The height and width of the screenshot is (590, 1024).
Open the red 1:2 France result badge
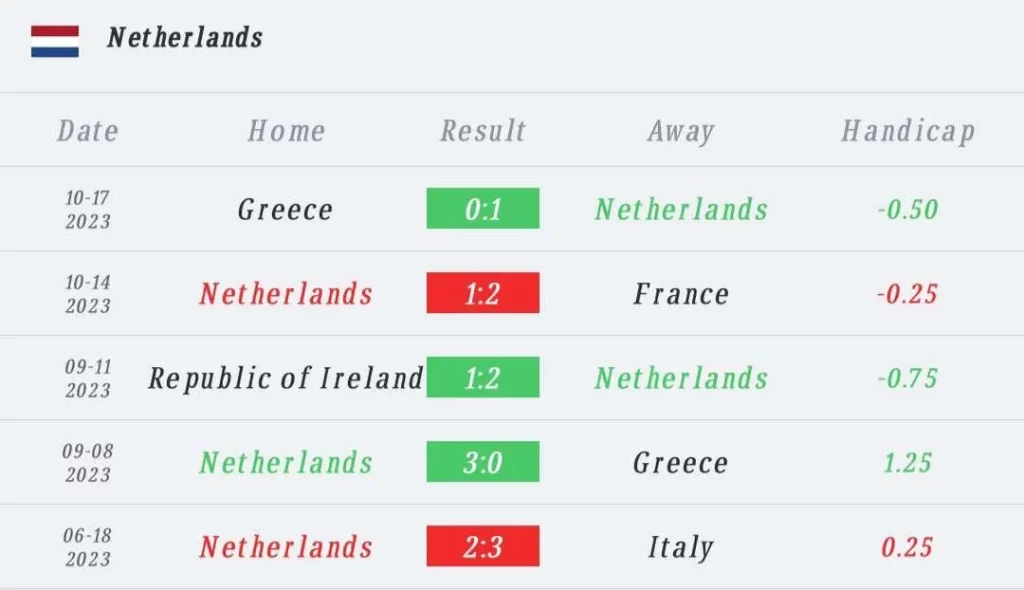(483, 293)
